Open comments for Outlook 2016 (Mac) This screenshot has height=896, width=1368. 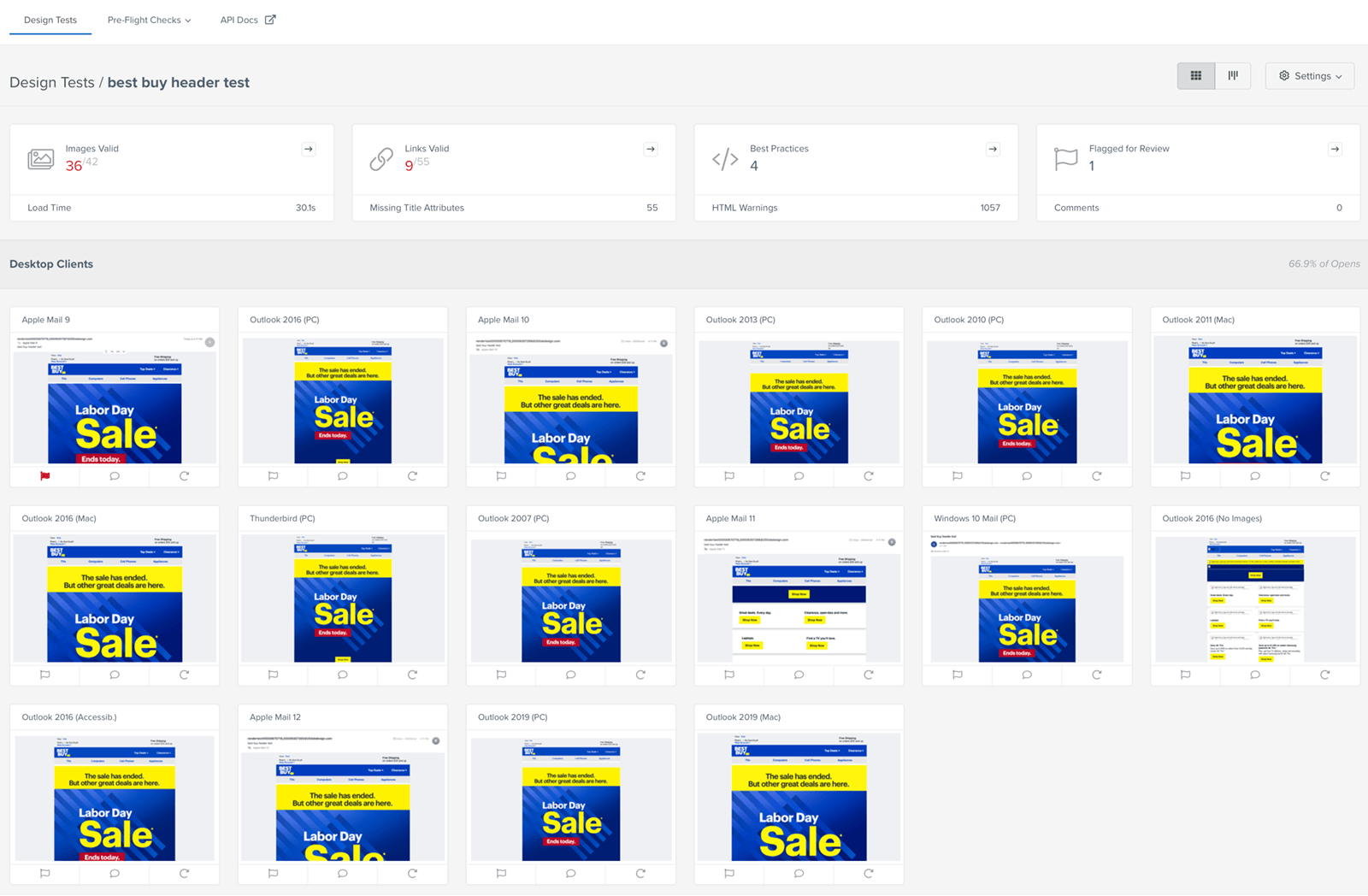(x=115, y=675)
